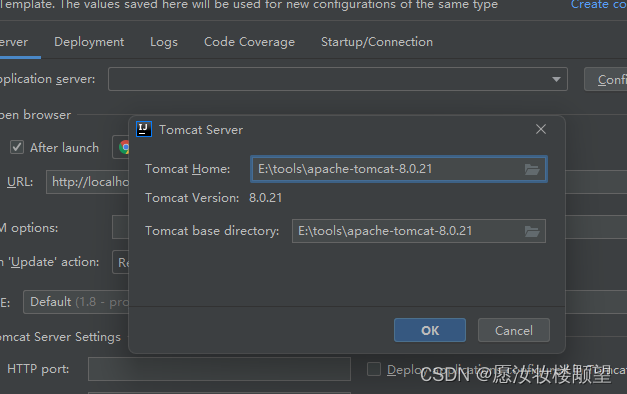Click the Configure button

click(x=605, y=79)
